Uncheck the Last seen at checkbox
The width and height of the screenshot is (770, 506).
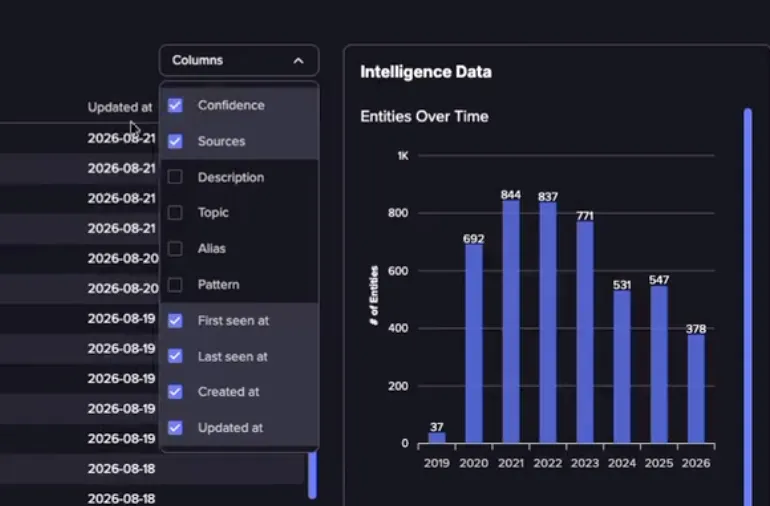coord(175,356)
